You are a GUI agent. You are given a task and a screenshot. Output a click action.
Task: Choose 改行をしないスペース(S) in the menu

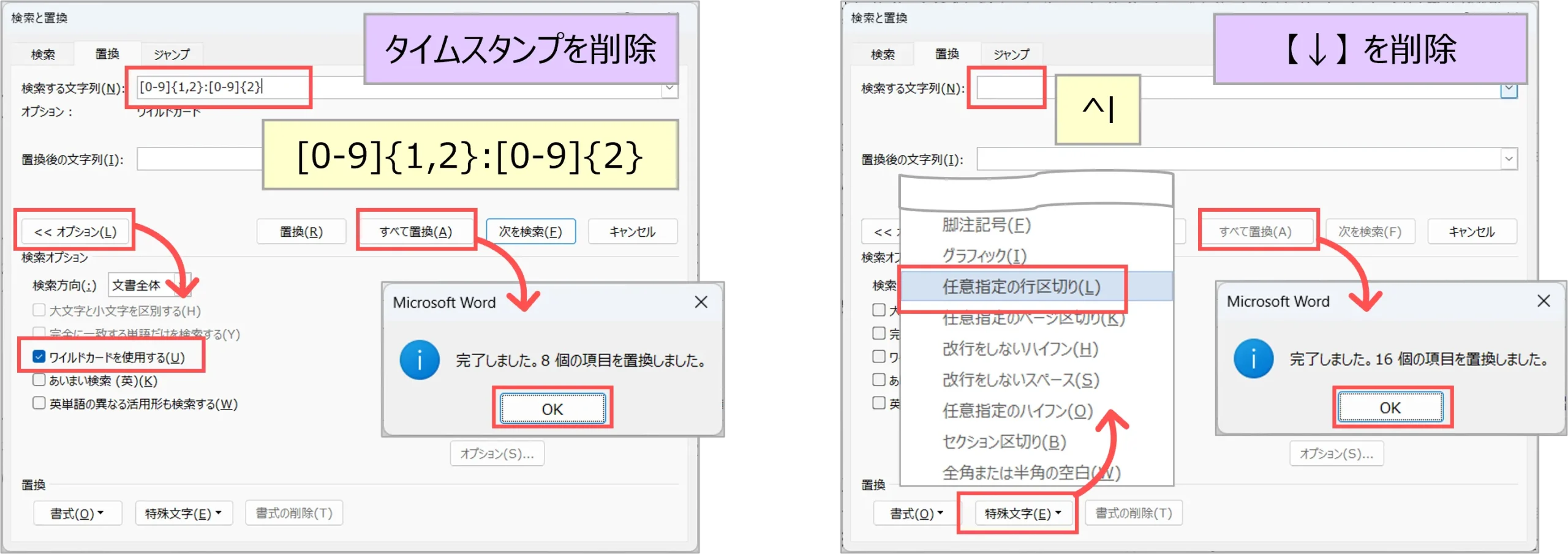tap(1020, 380)
